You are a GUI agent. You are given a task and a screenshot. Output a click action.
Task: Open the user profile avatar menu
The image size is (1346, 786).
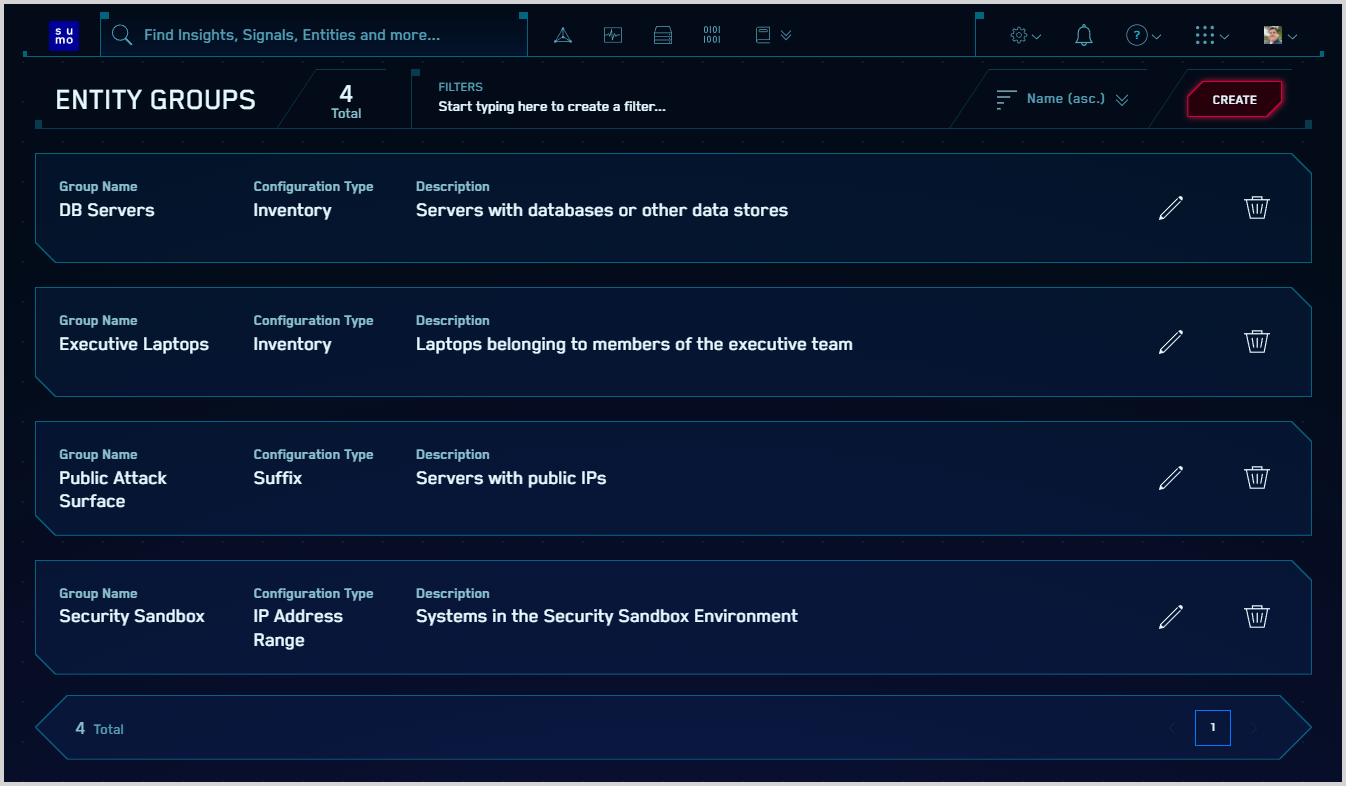1279,36
